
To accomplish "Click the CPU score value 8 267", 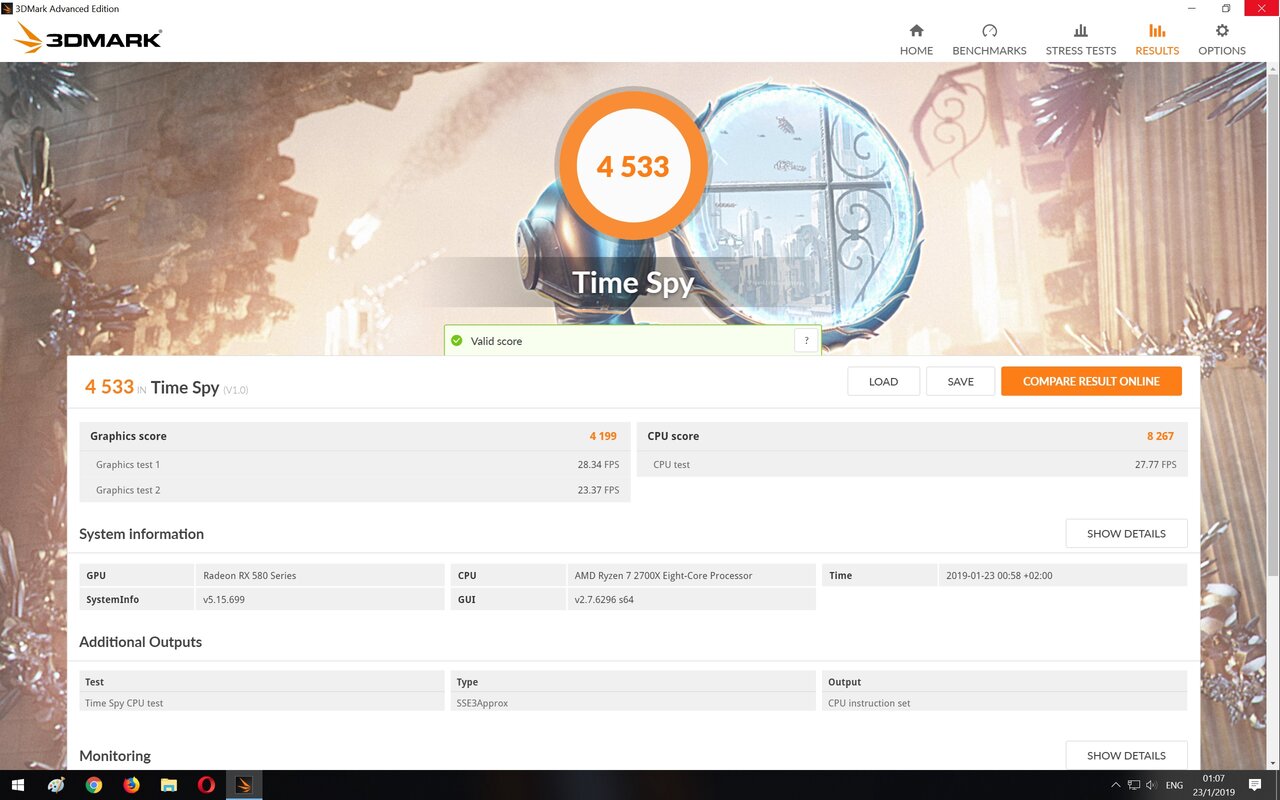I will tap(1160, 436).
